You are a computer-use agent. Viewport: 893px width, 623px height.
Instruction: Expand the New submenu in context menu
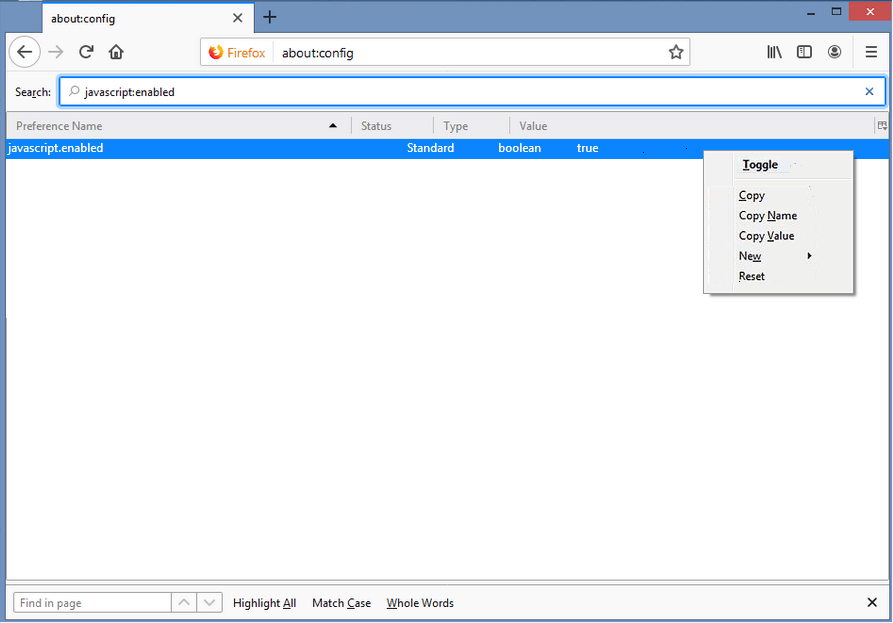click(750, 255)
